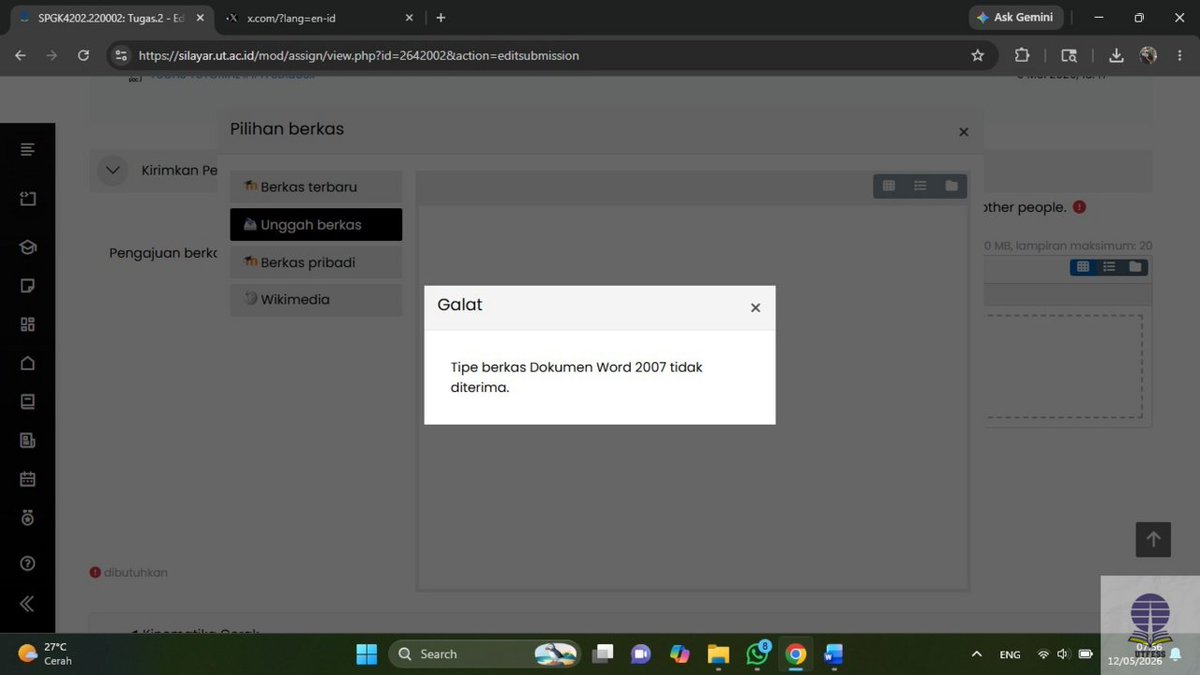Click ENG language indicator
1200x675 pixels.
(x=1010, y=655)
